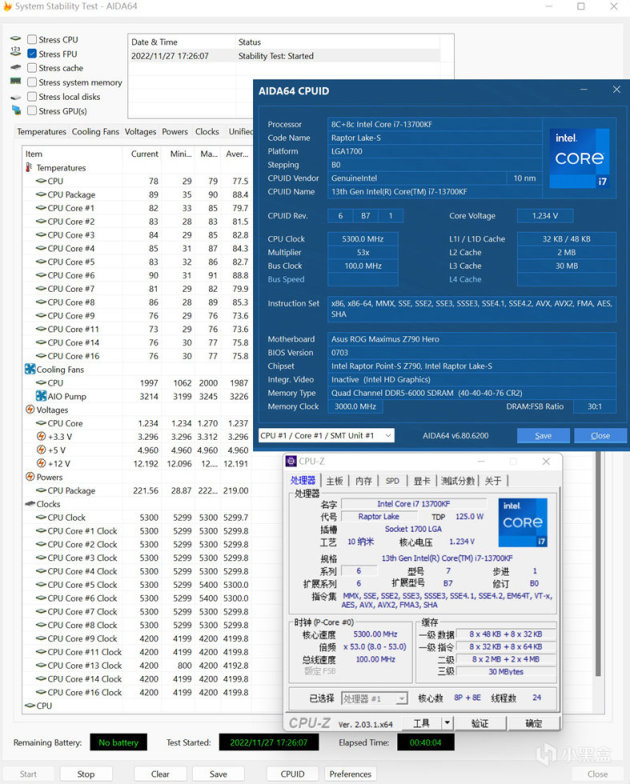The height and width of the screenshot is (784, 630).
Task: Switch to the Cooling Fans tab
Action: 95,132
